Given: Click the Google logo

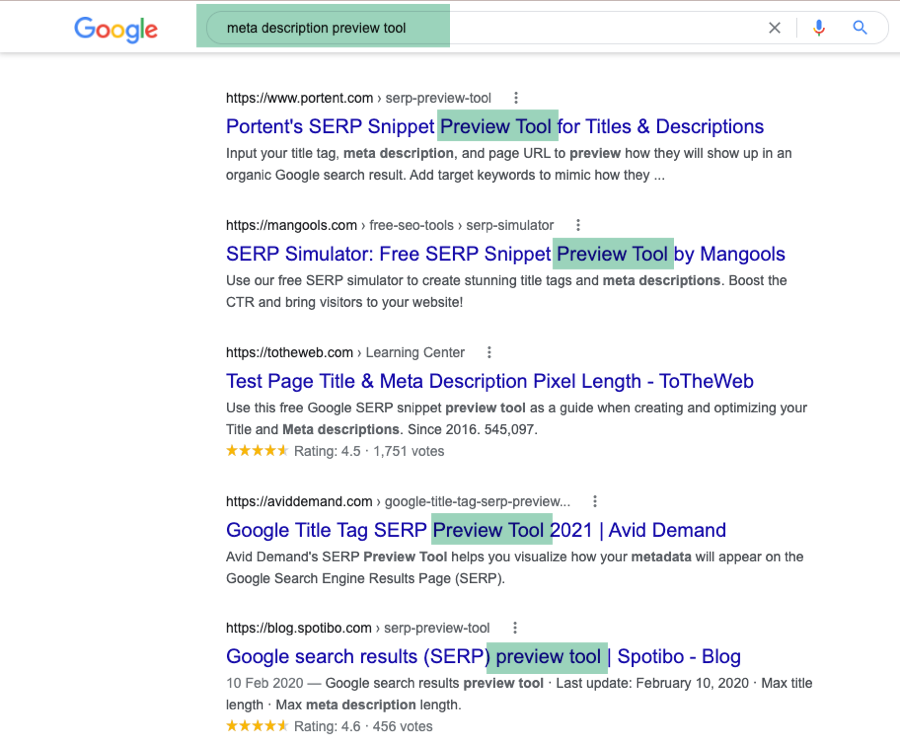Looking at the screenshot, I should pyautogui.click(x=116, y=29).
